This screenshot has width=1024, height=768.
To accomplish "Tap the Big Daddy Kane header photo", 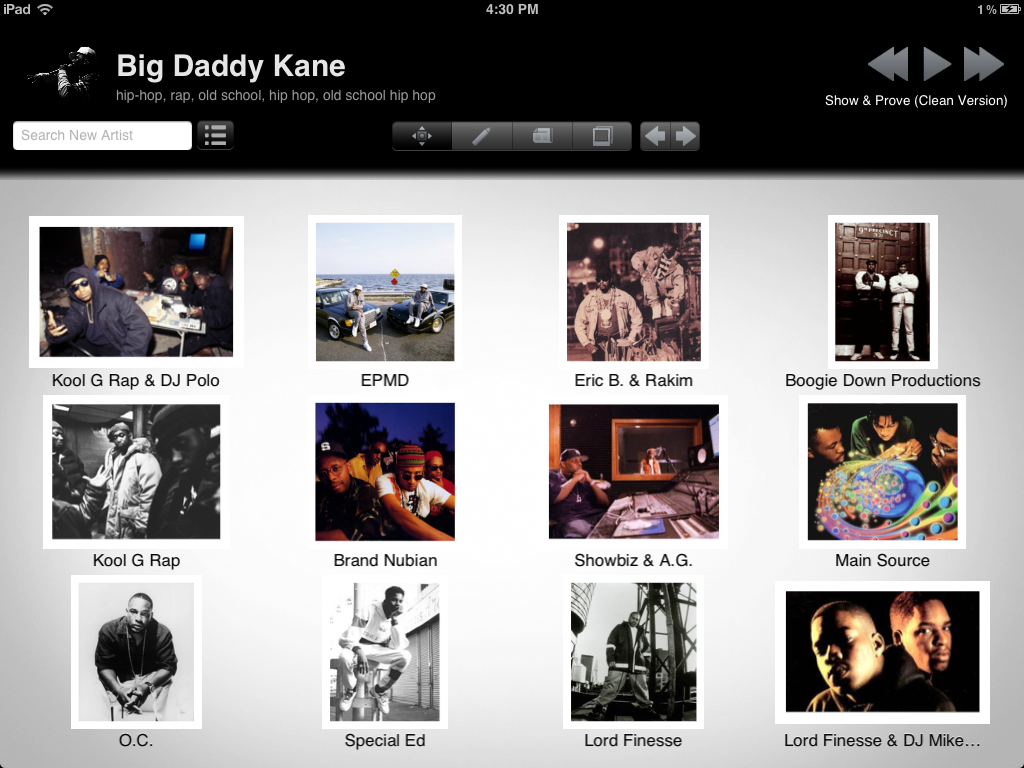I will coord(64,72).
